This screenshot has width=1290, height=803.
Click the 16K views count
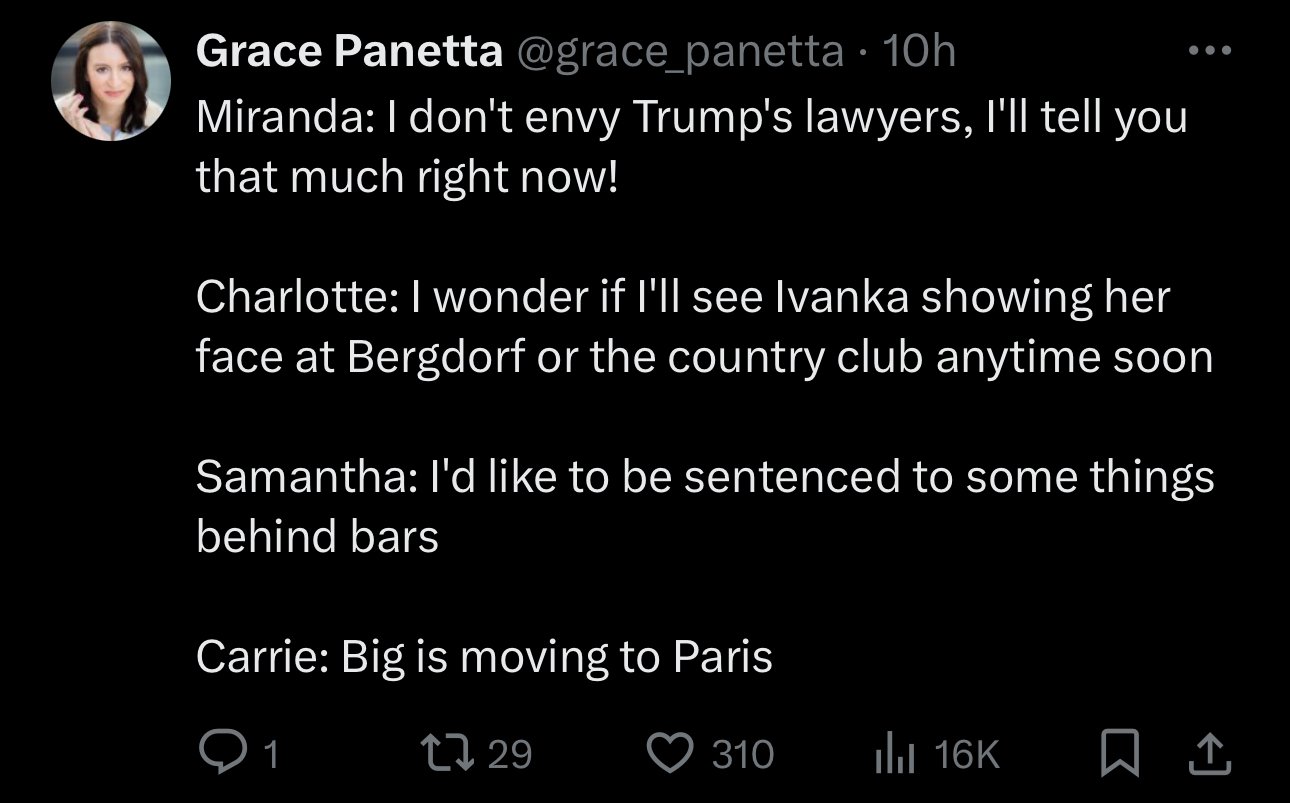pos(967,754)
